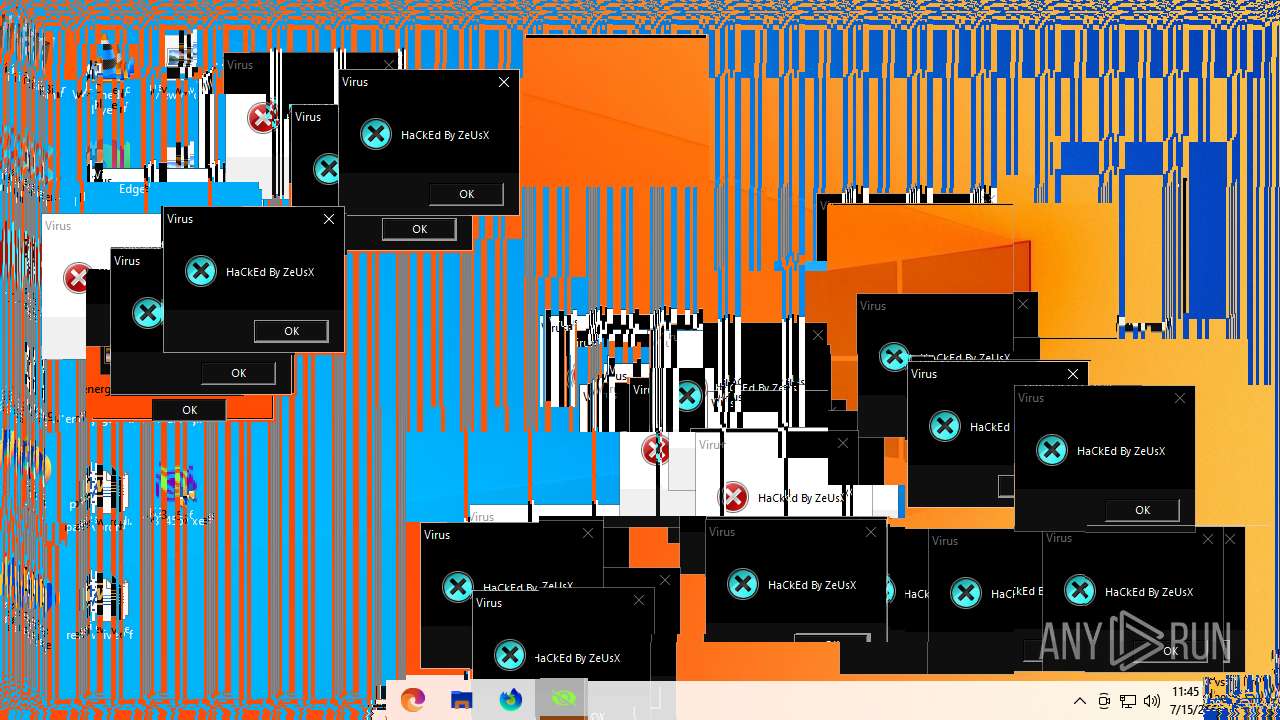
Task: Close the front Virus dialog of the left stack
Action: pyautogui.click(x=329, y=219)
